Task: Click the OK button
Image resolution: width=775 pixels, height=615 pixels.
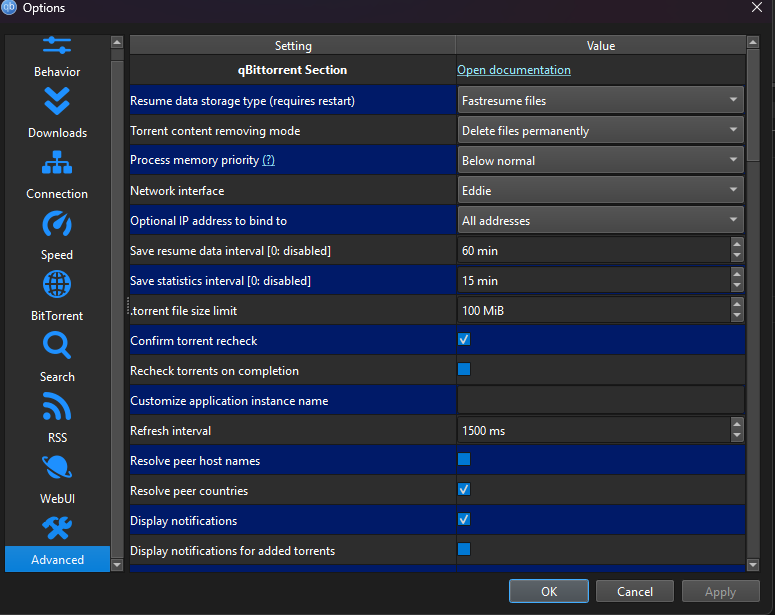Action: tap(549, 591)
